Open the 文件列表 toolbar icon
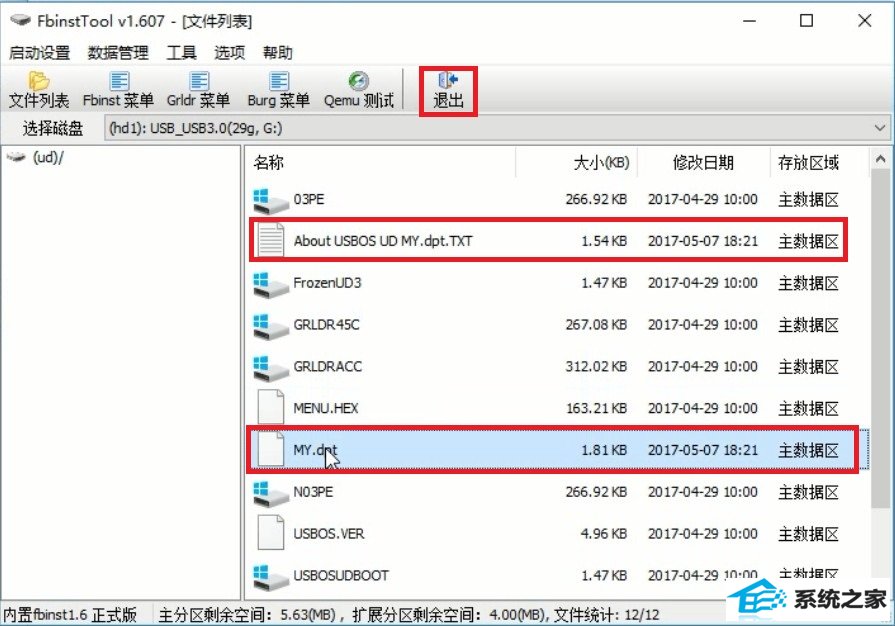Image resolution: width=895 pixels, height=626 pixels. point(39,90)
